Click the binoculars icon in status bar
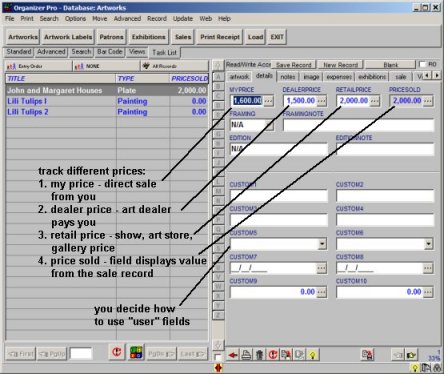 point(437,368)
